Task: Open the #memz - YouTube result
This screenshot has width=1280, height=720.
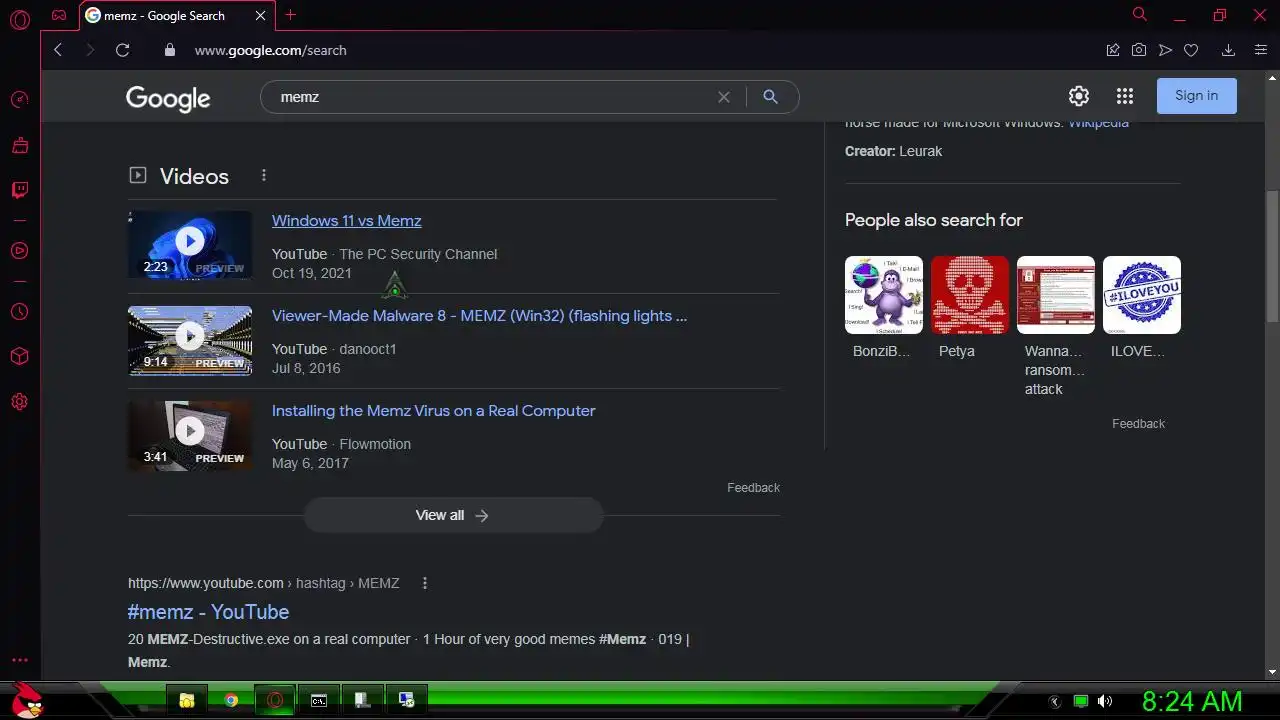Action: pyautogui.click(x=208, y=612)
